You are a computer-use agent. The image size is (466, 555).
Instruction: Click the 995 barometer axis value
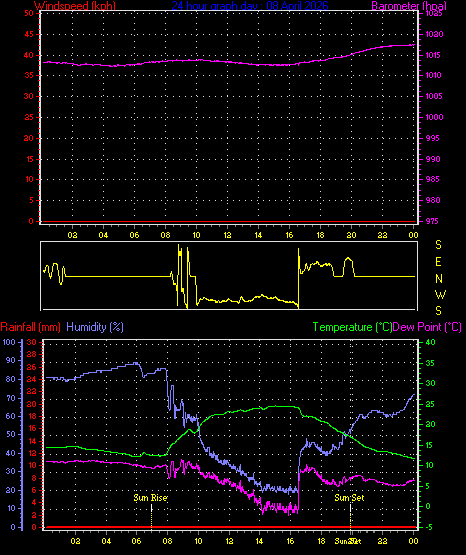[x=432, y=138]
